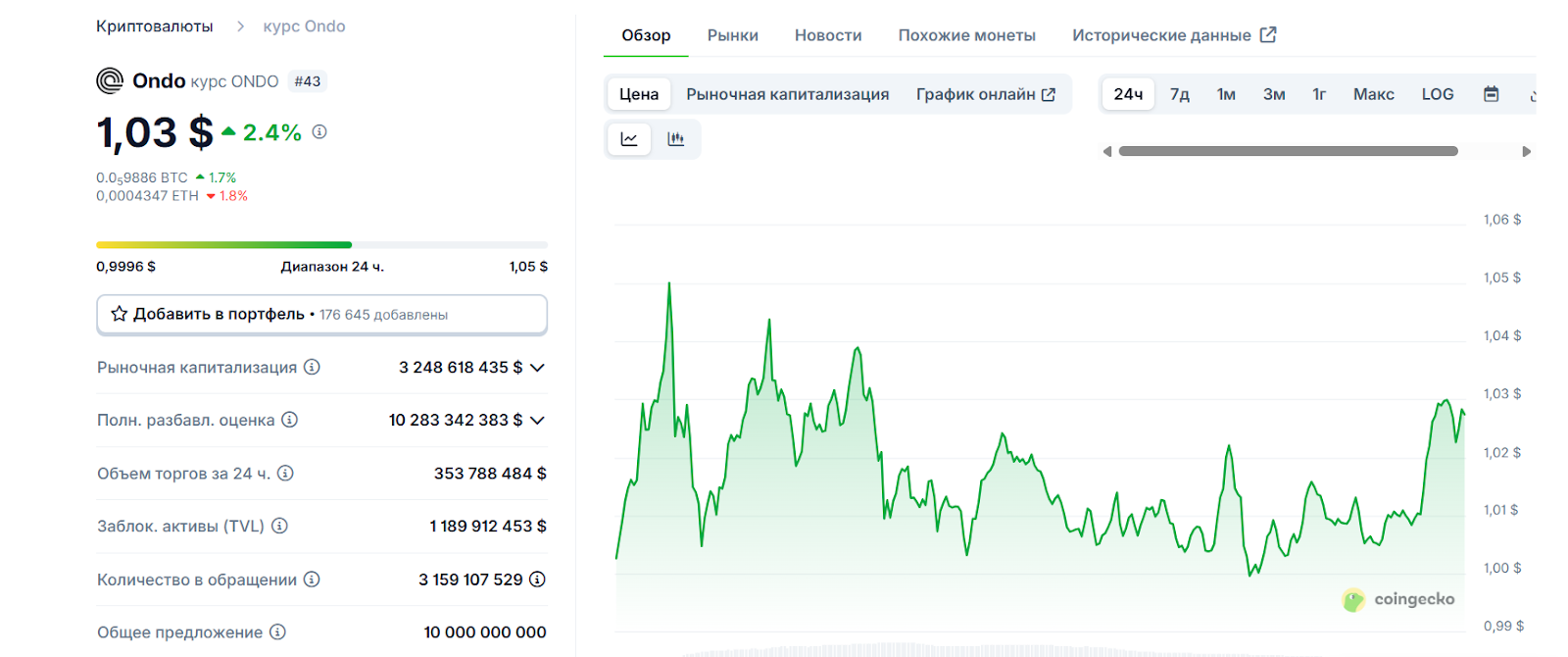Viewport: 1568px width, 657px height.
Task: Switch to line chart view
Action: pyautogui.click(x=629, y=139)
